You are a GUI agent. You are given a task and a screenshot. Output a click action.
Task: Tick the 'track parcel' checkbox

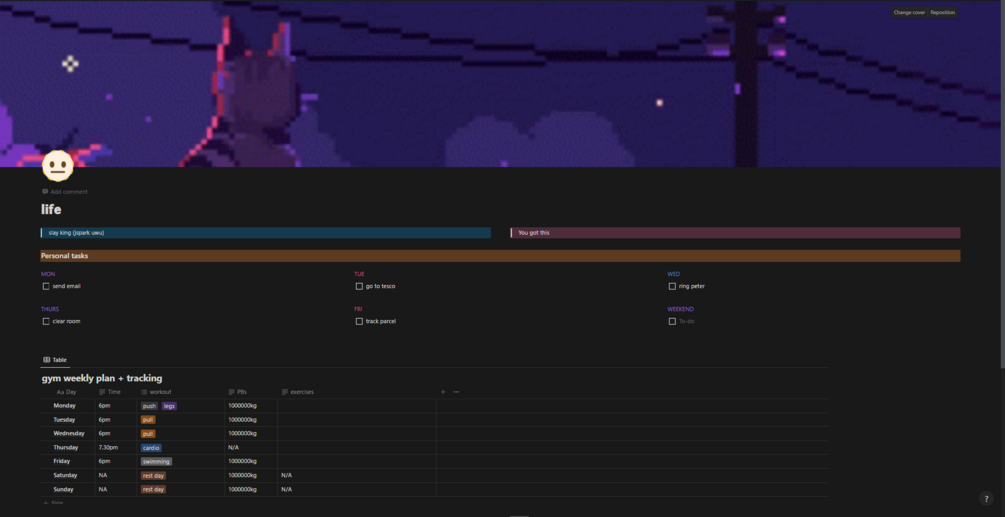coord(359,321)
